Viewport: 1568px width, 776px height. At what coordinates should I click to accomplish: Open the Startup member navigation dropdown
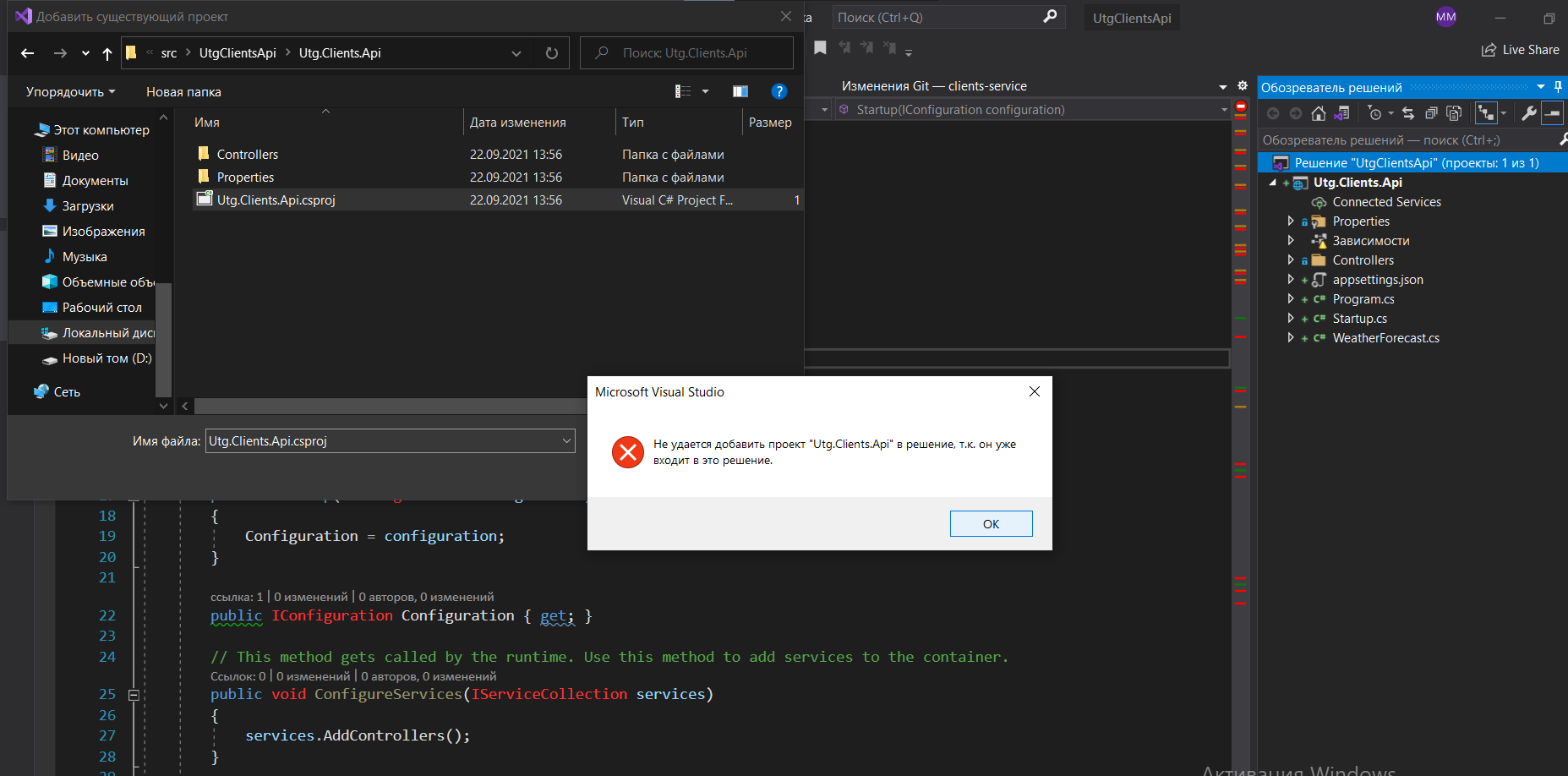[x=1224, y=110]
